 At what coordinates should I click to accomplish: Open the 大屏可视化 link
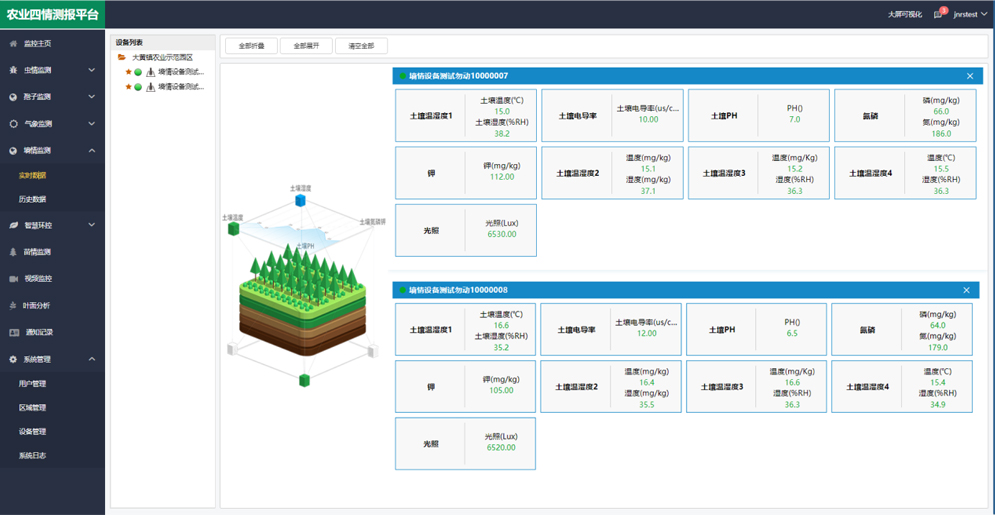(905, 14)
